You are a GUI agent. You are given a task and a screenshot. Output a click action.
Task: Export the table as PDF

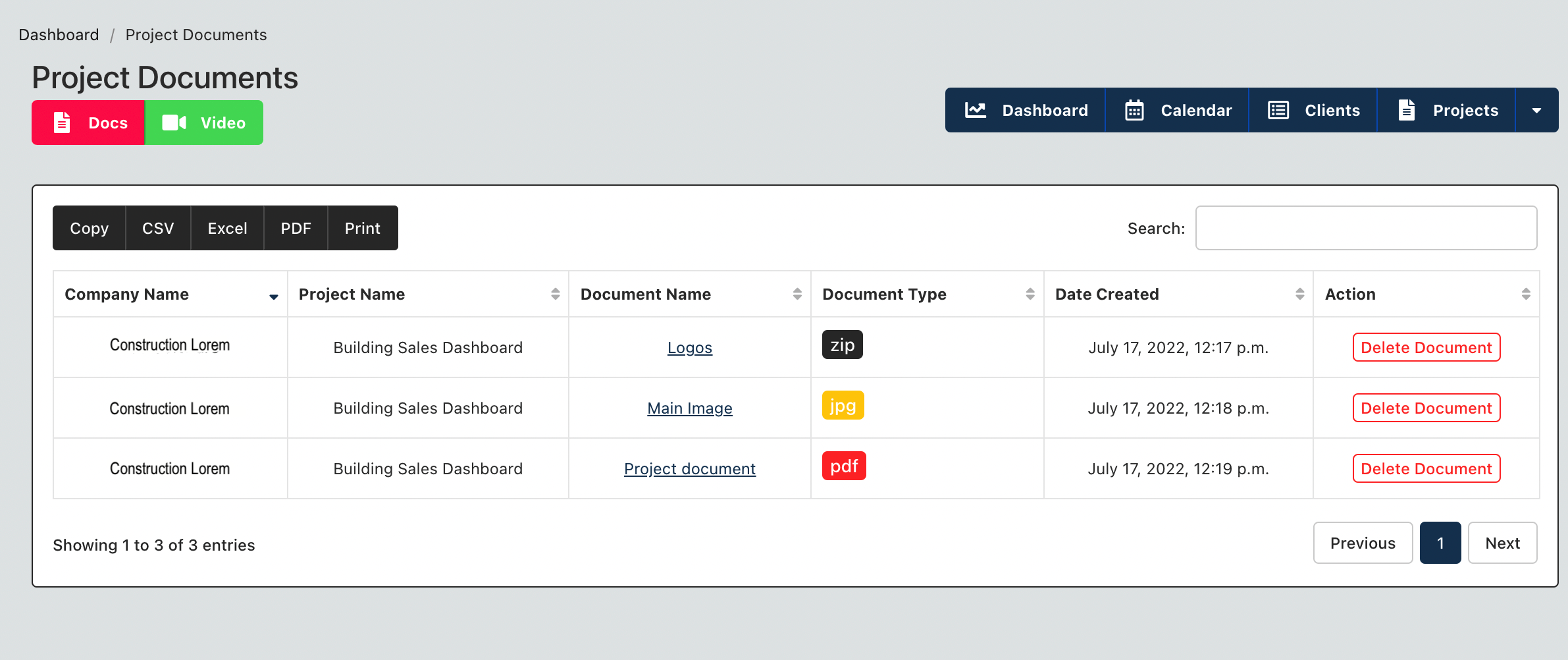[296, 228]
